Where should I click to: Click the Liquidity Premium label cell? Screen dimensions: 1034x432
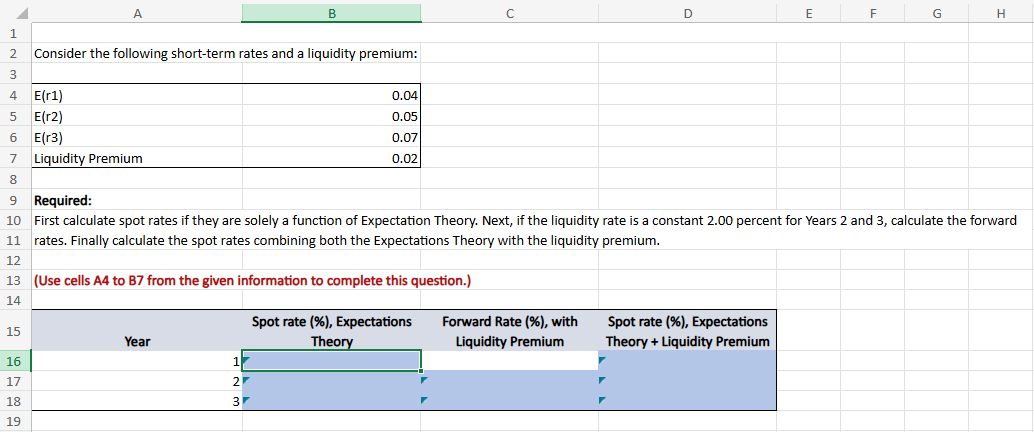[137, 158]
